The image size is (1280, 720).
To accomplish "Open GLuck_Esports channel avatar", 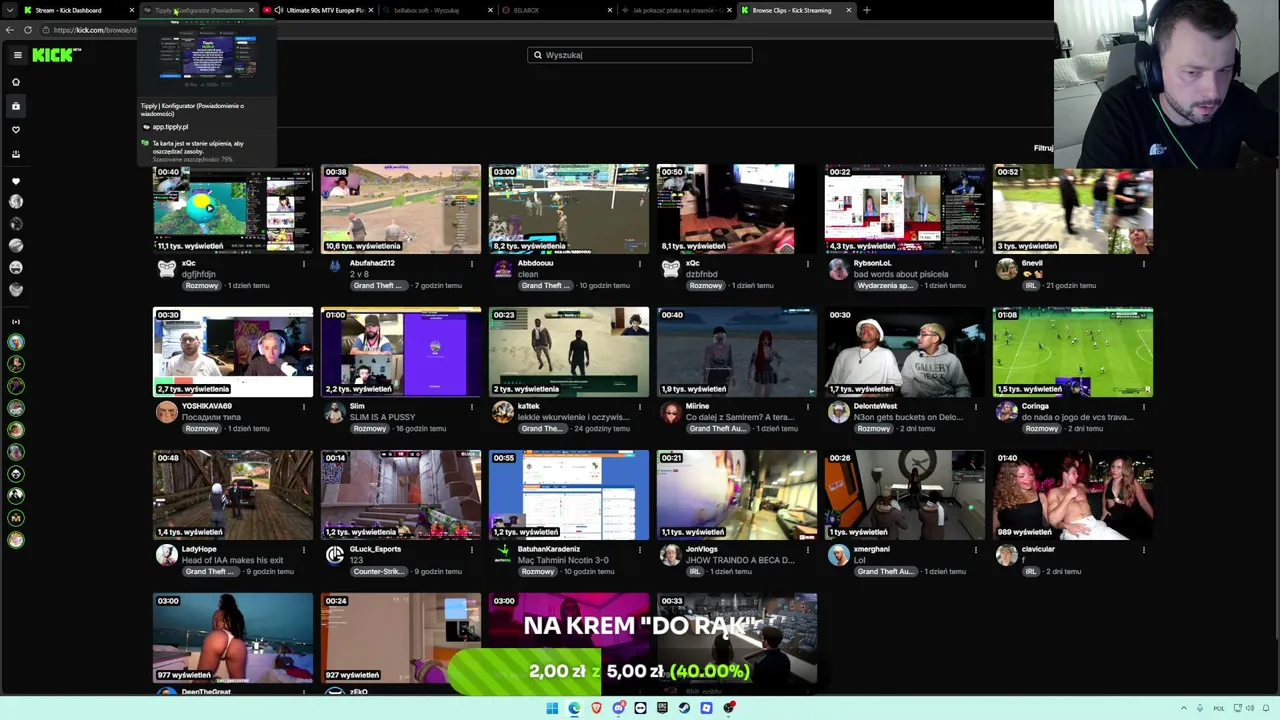I will point(335,555).
